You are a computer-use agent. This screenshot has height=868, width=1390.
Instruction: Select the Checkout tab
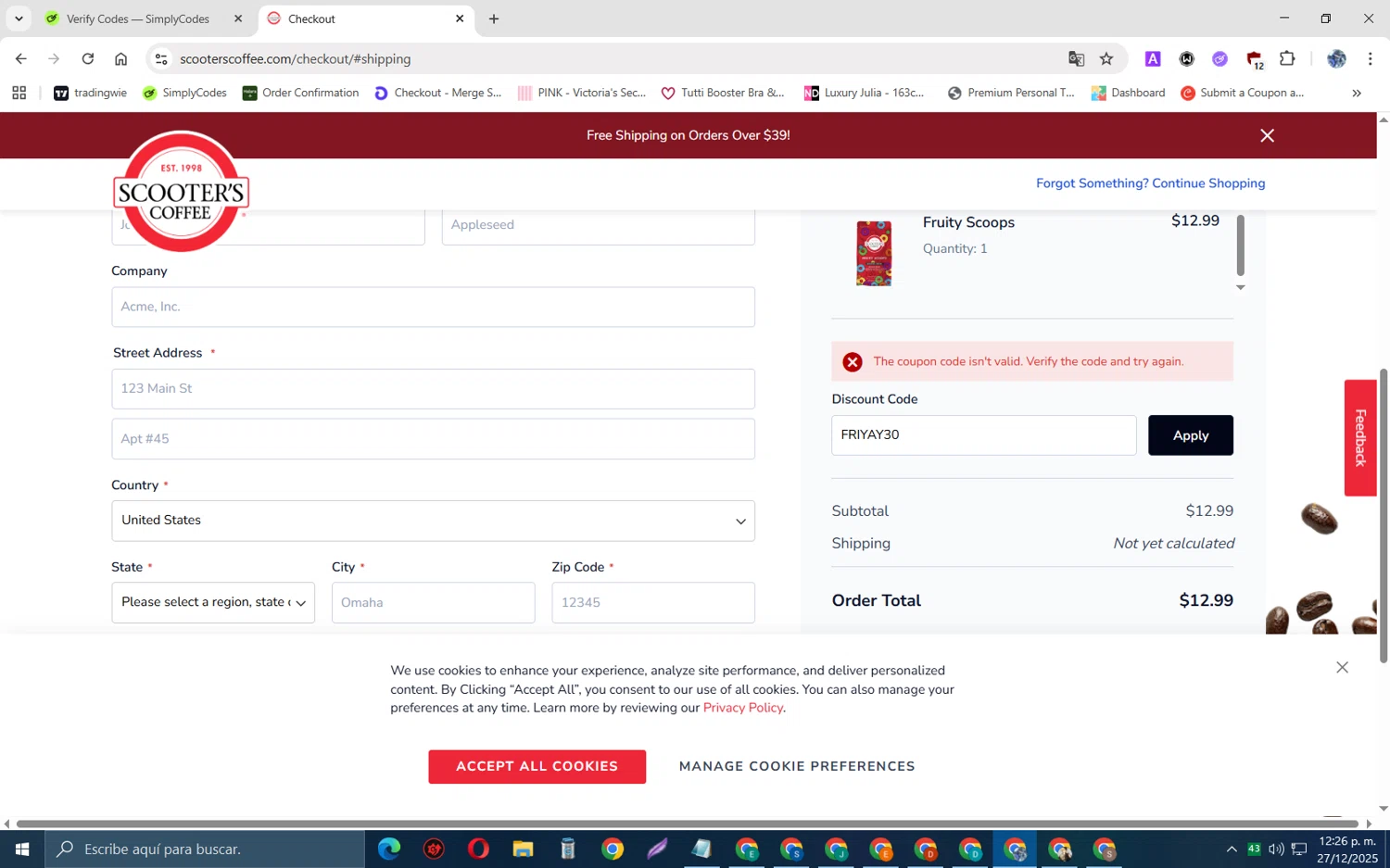click(x=366, y=19)
